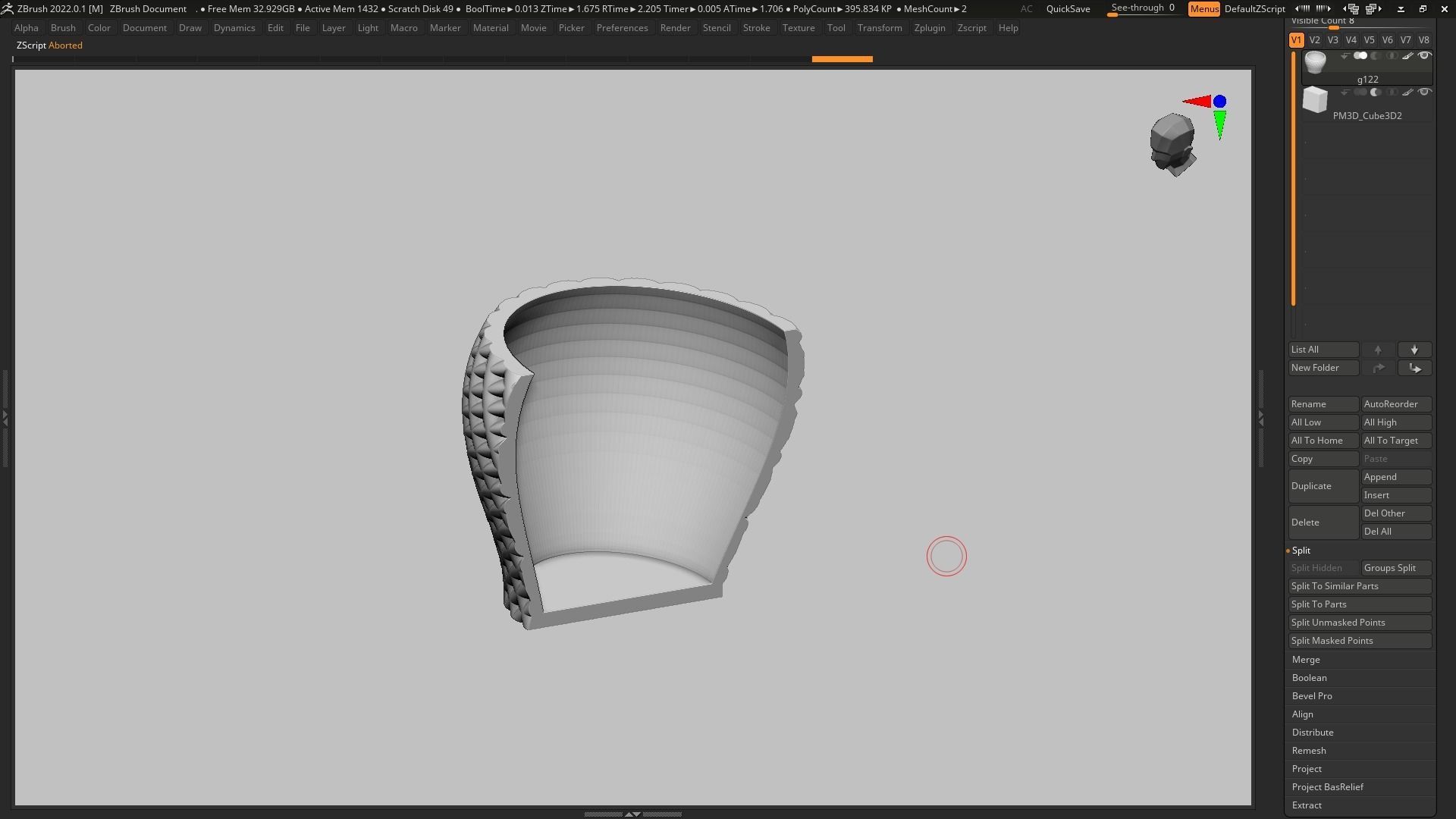1456x819 pixels.
Task: Click the select-down arrow next to List All
Action: click(1414, 350)
